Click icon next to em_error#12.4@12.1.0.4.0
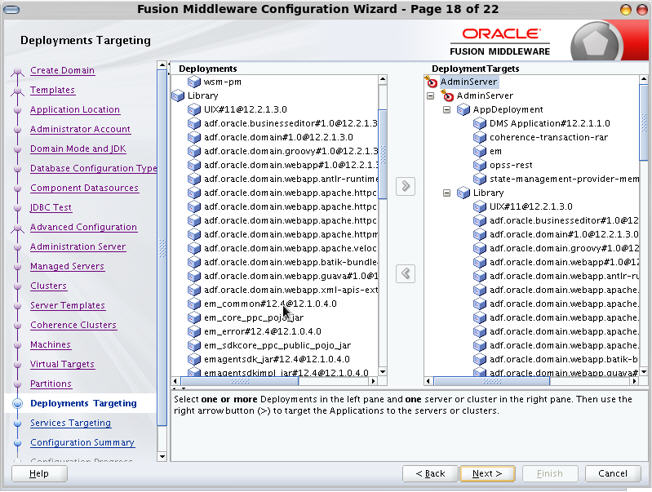 (194, 332)
